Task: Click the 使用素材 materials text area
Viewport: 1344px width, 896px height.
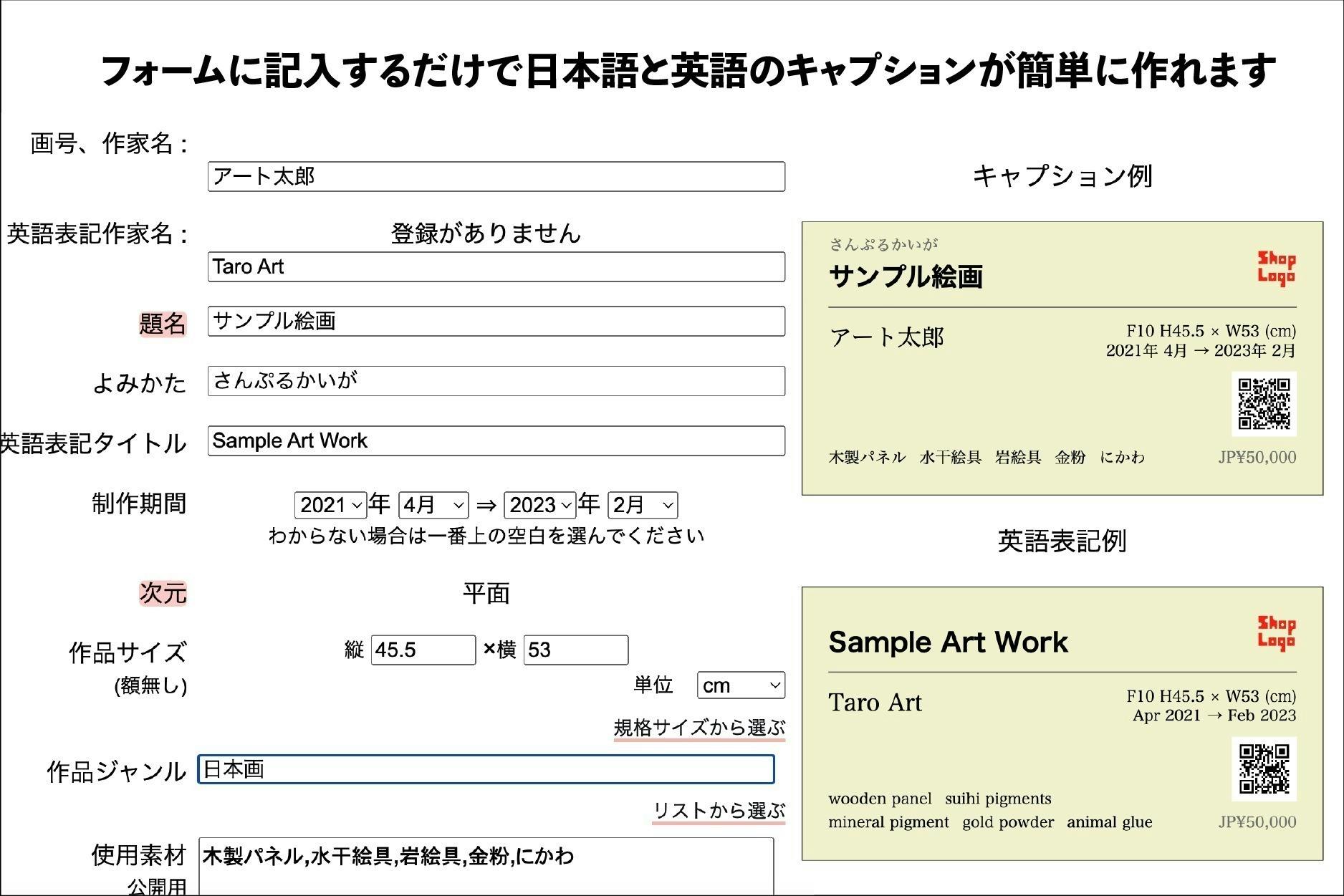Action: pos(486,865)
